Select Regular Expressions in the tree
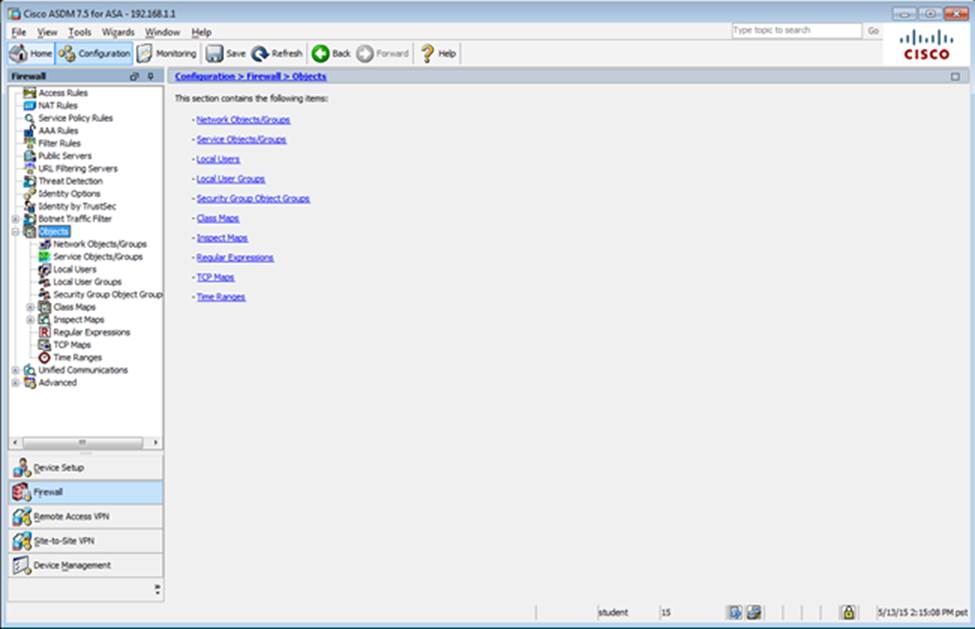 [91, 332]
